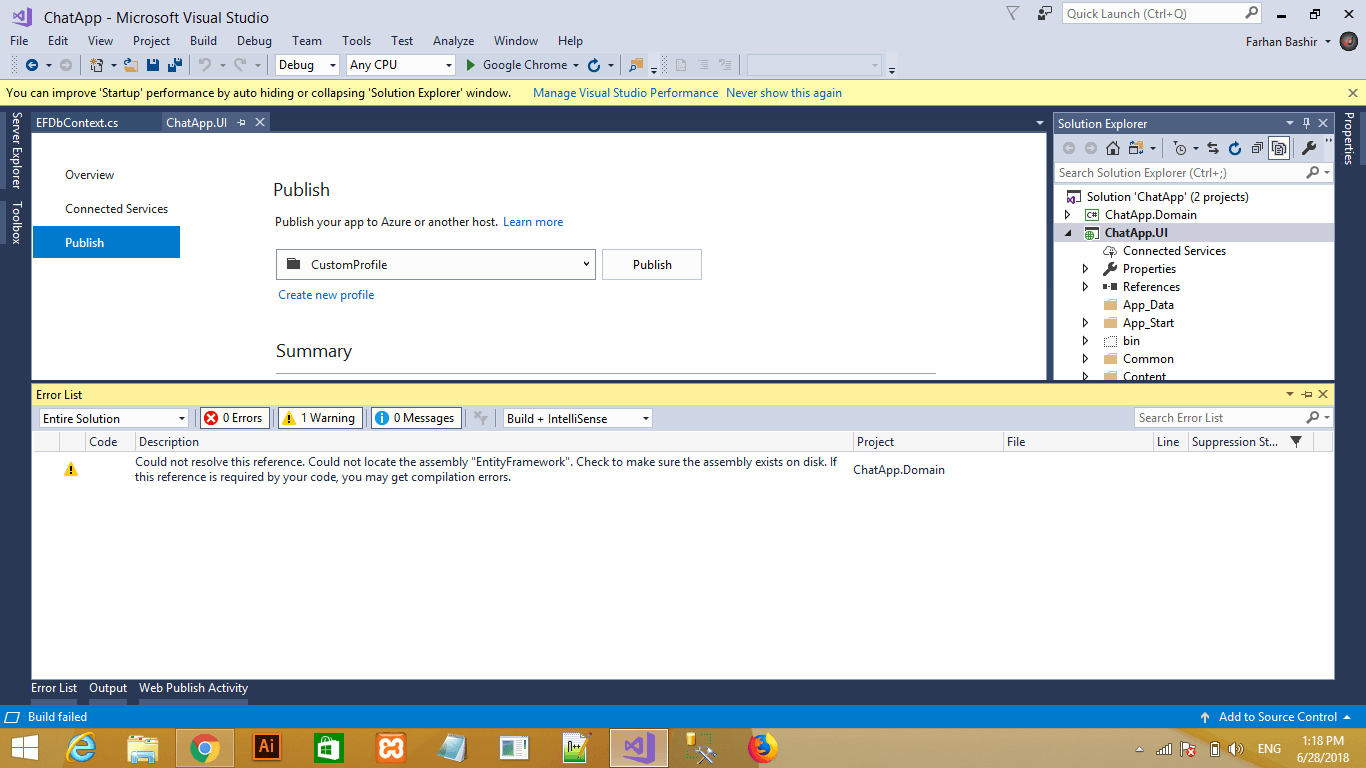Open the Debug menu
The height and width of the screenshot is (768, 1366).
click(254, 41)
